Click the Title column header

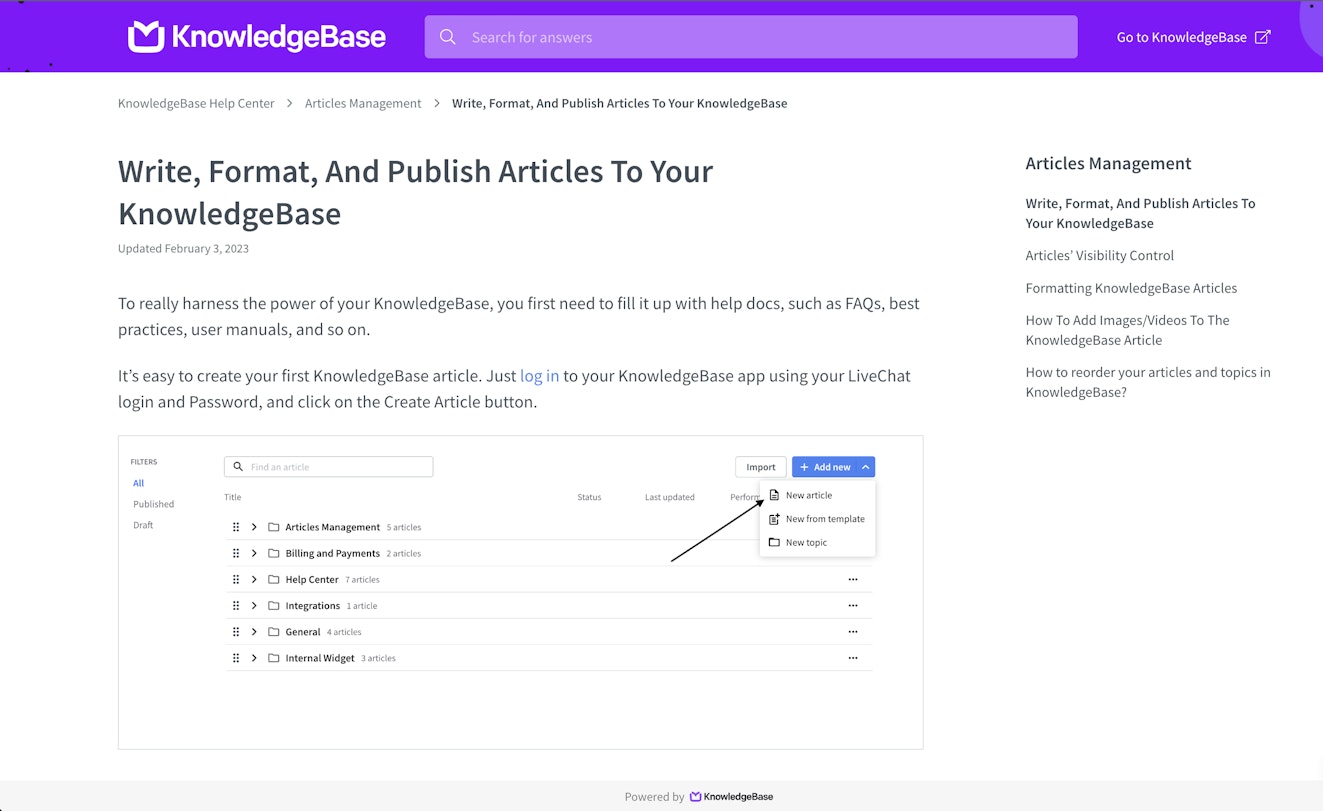click(x=232, y=497)
